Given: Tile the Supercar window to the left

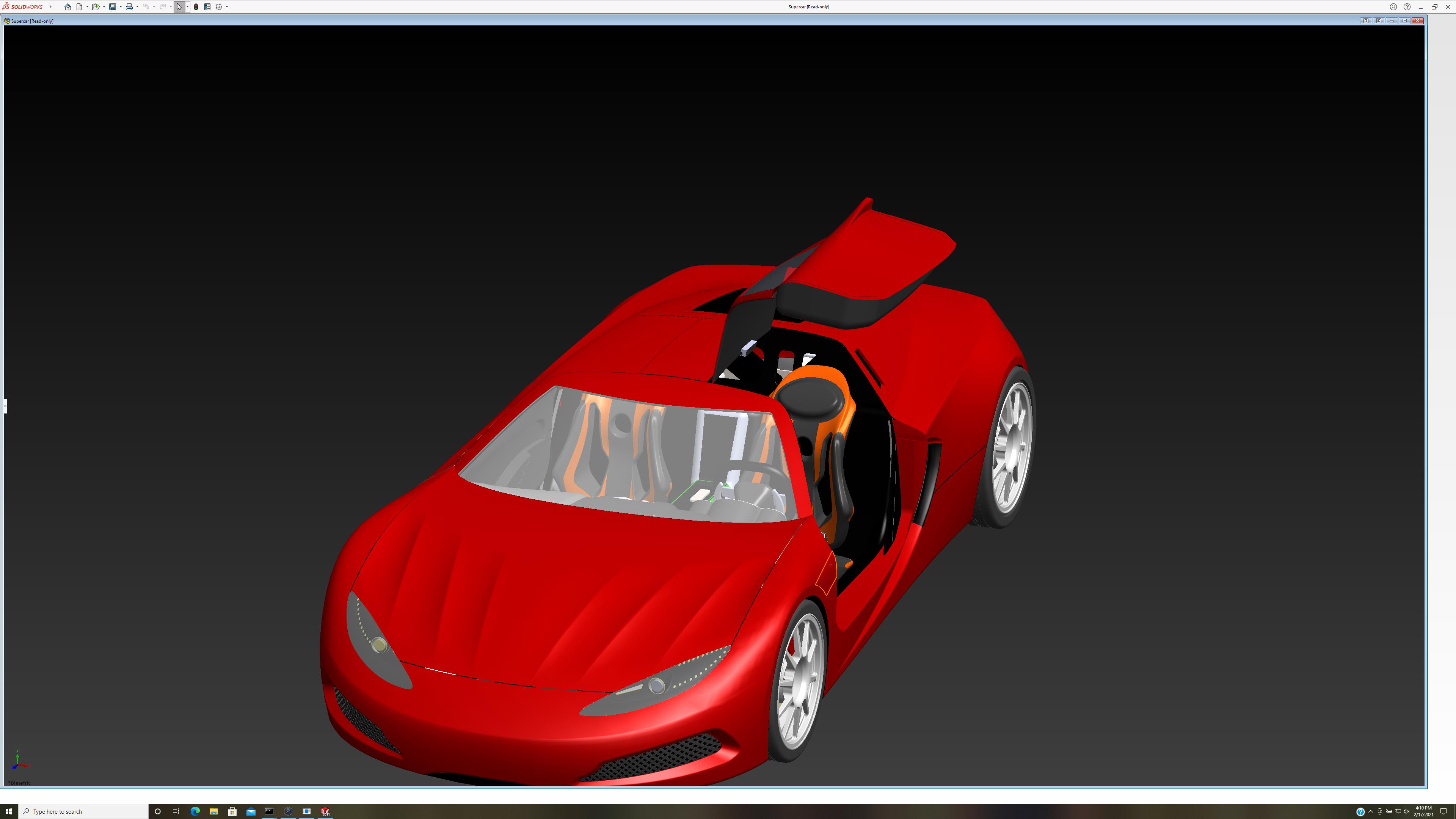Looking at the screenshot, I should [x=1365, y=21].
